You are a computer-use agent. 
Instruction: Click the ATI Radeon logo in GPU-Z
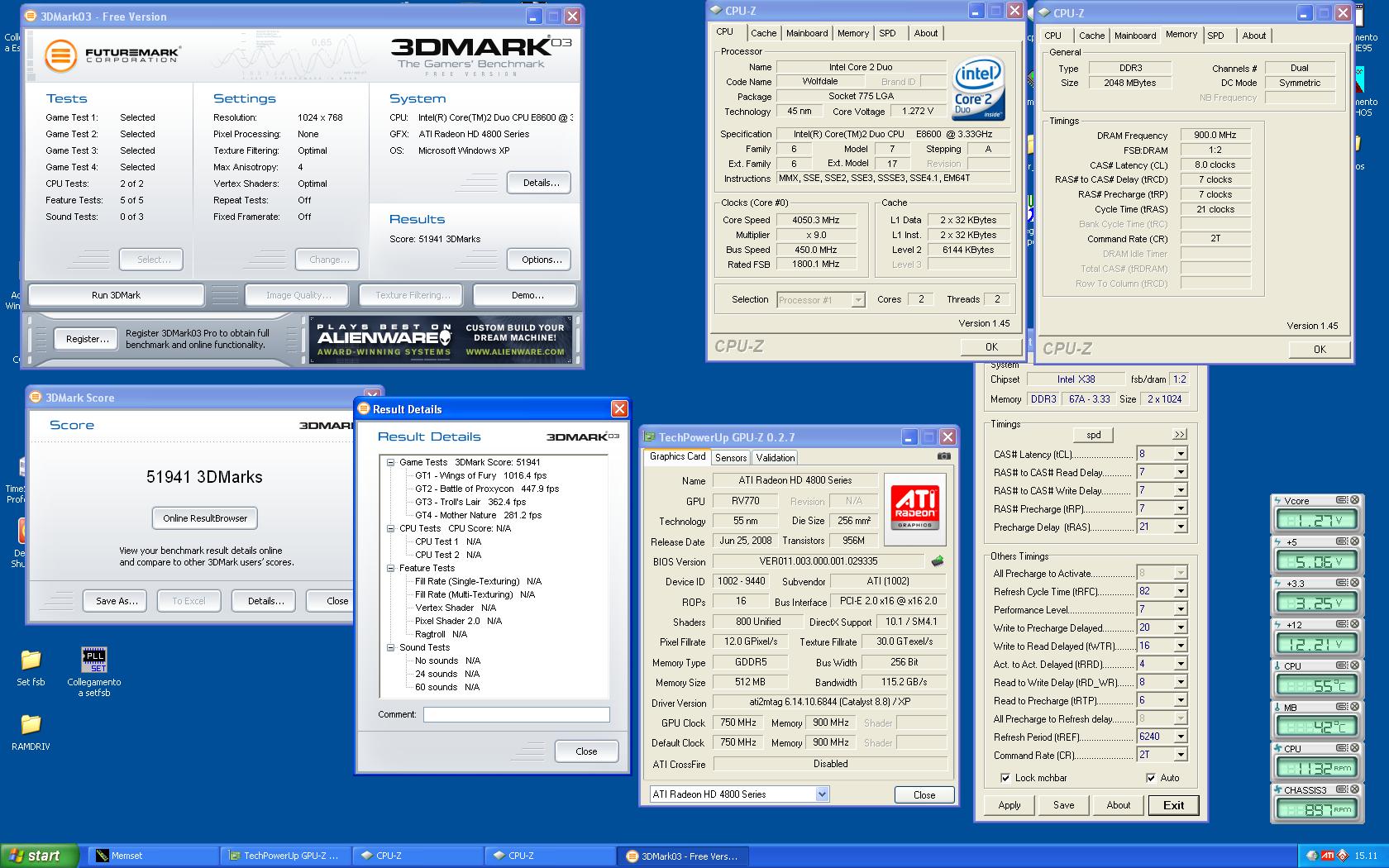914,508
